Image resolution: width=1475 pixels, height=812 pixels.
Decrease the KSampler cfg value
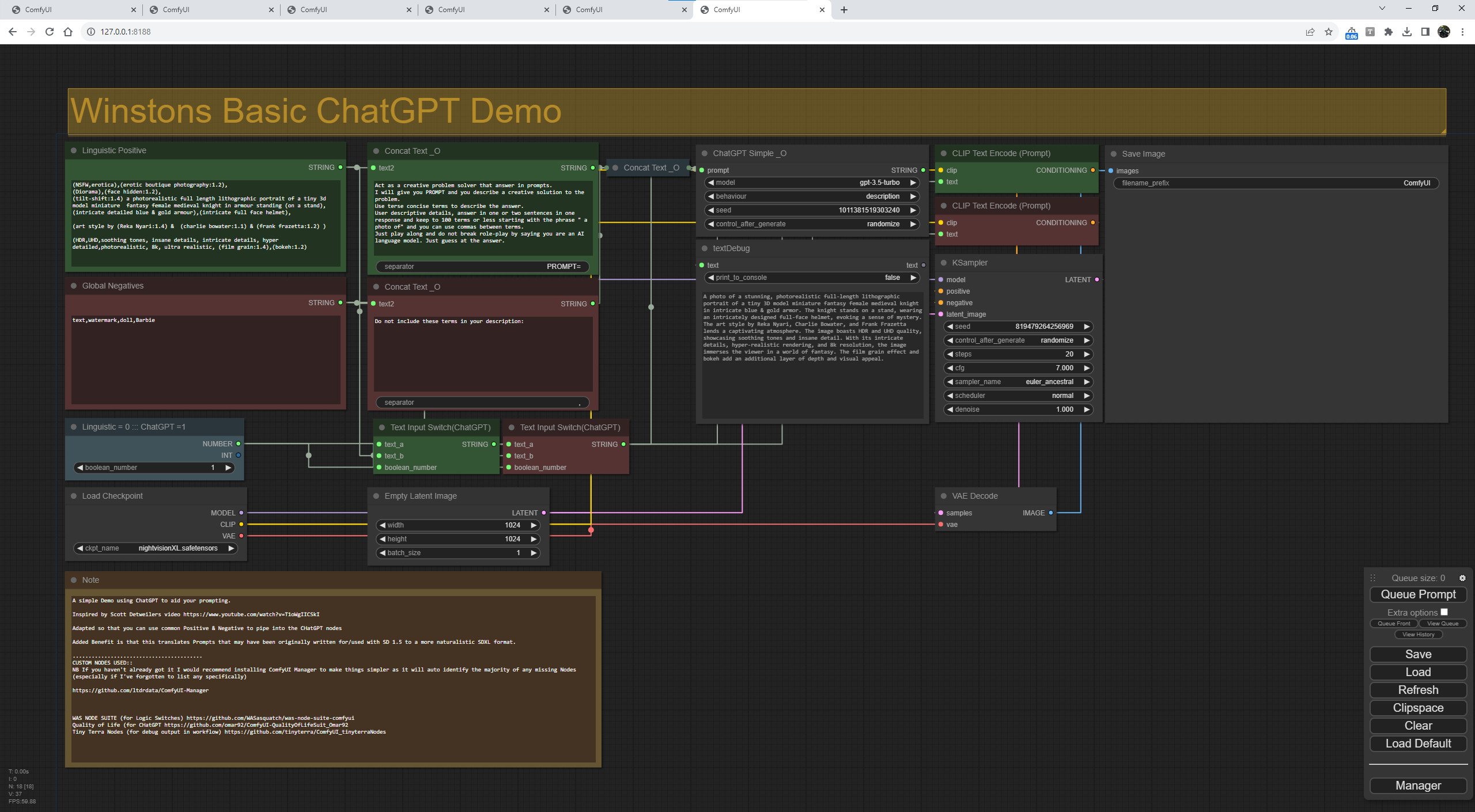950,368
